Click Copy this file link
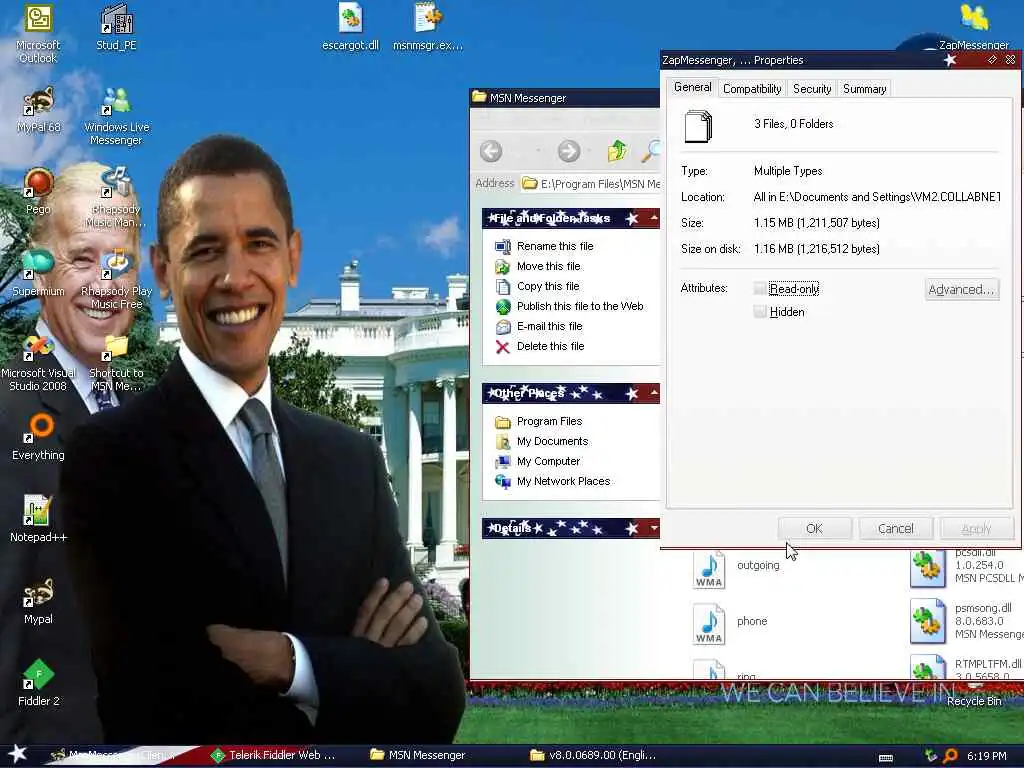This screenshot has height=768, width=1024. 548,286
